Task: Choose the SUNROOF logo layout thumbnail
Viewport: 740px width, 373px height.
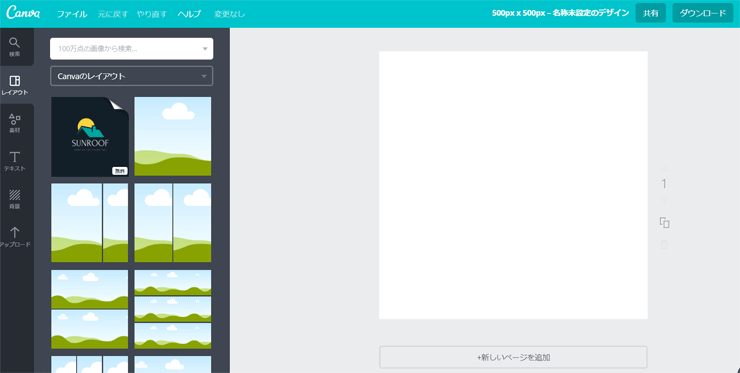Action: 90,137
